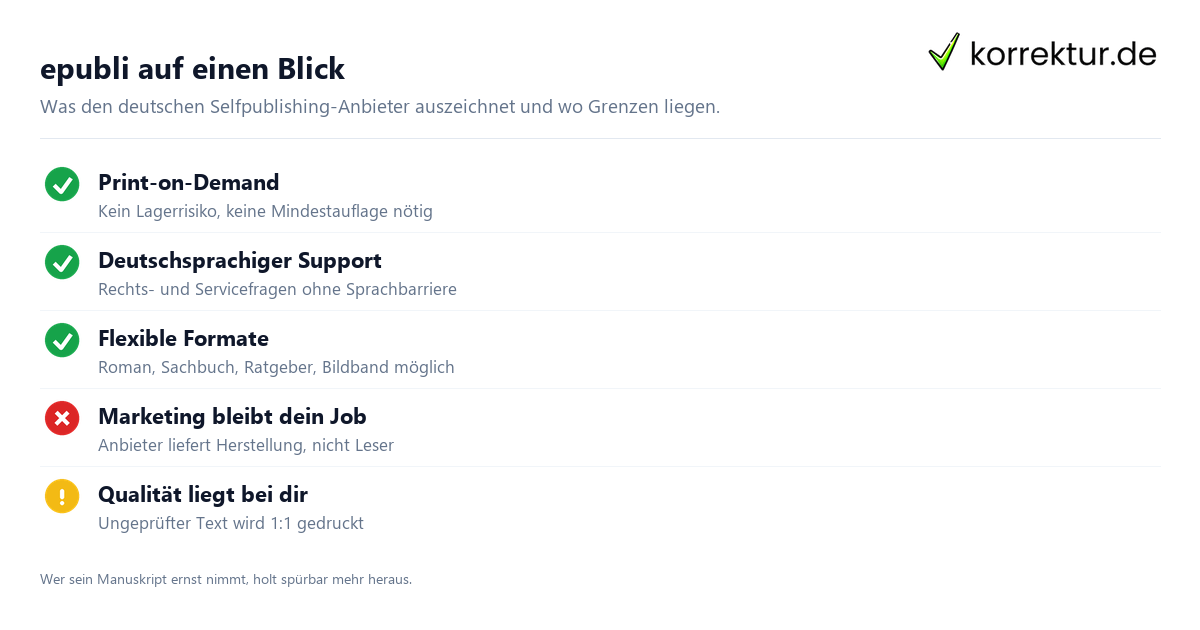Click the subtitle about Selfpublishing-Anbieter
Screen dimensions: 1200x630
(380, 106)
